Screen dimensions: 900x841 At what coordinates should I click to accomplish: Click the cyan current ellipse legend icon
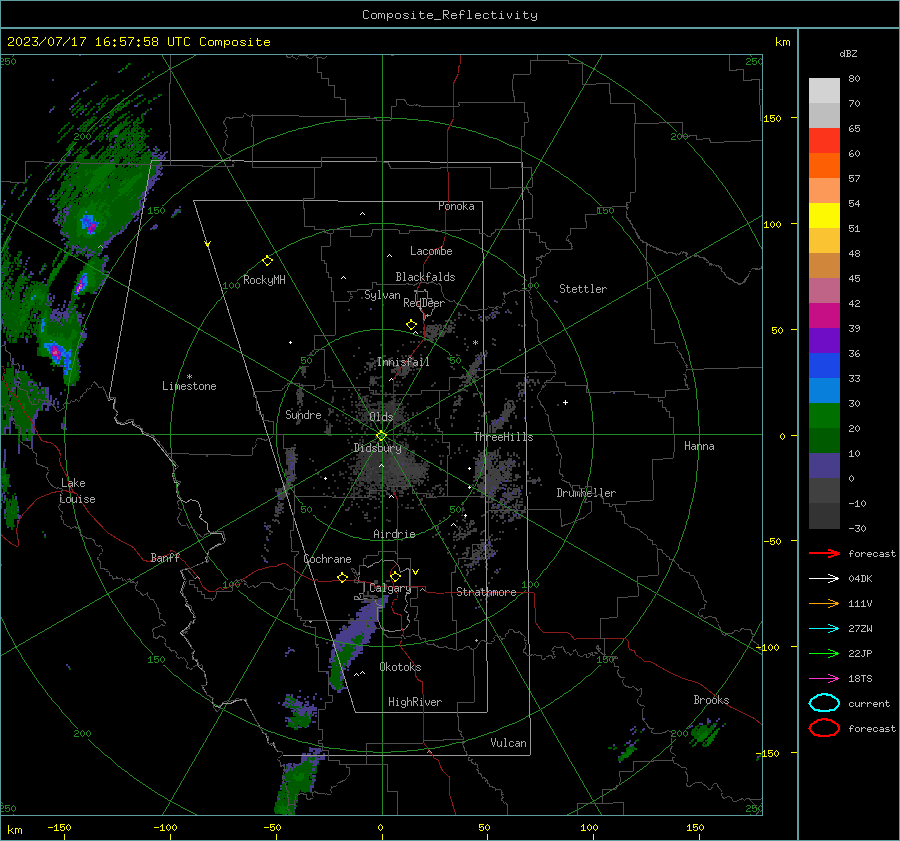[824, 703]
